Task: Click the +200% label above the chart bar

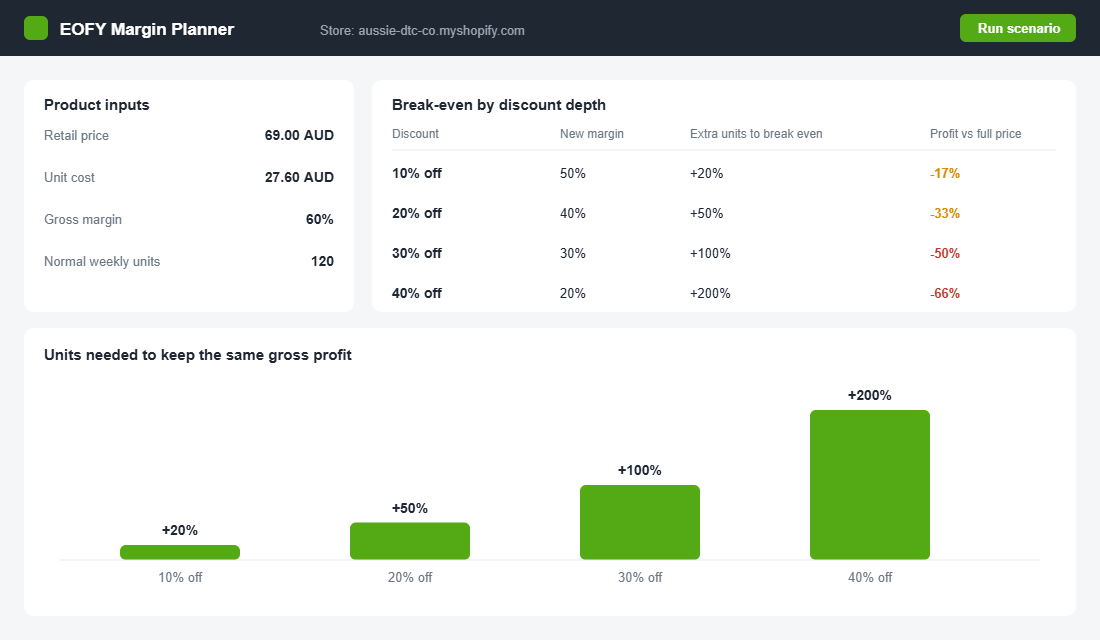Action: [x=870, y=395]
